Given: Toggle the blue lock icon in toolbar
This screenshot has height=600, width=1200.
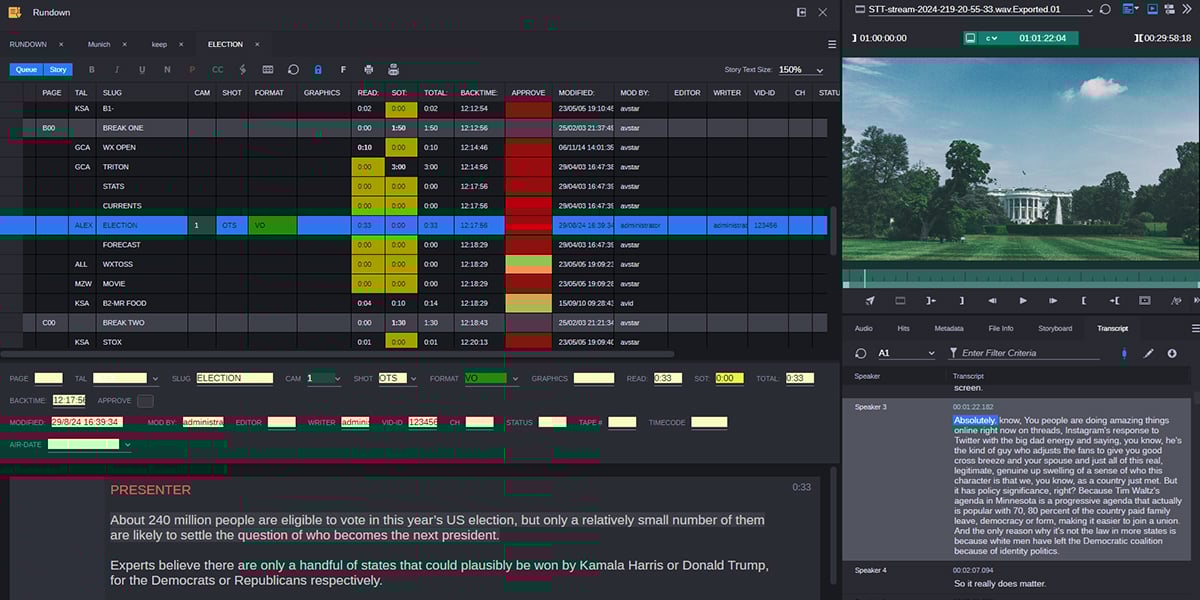Looking at the screenshot, I should (318, 70).
